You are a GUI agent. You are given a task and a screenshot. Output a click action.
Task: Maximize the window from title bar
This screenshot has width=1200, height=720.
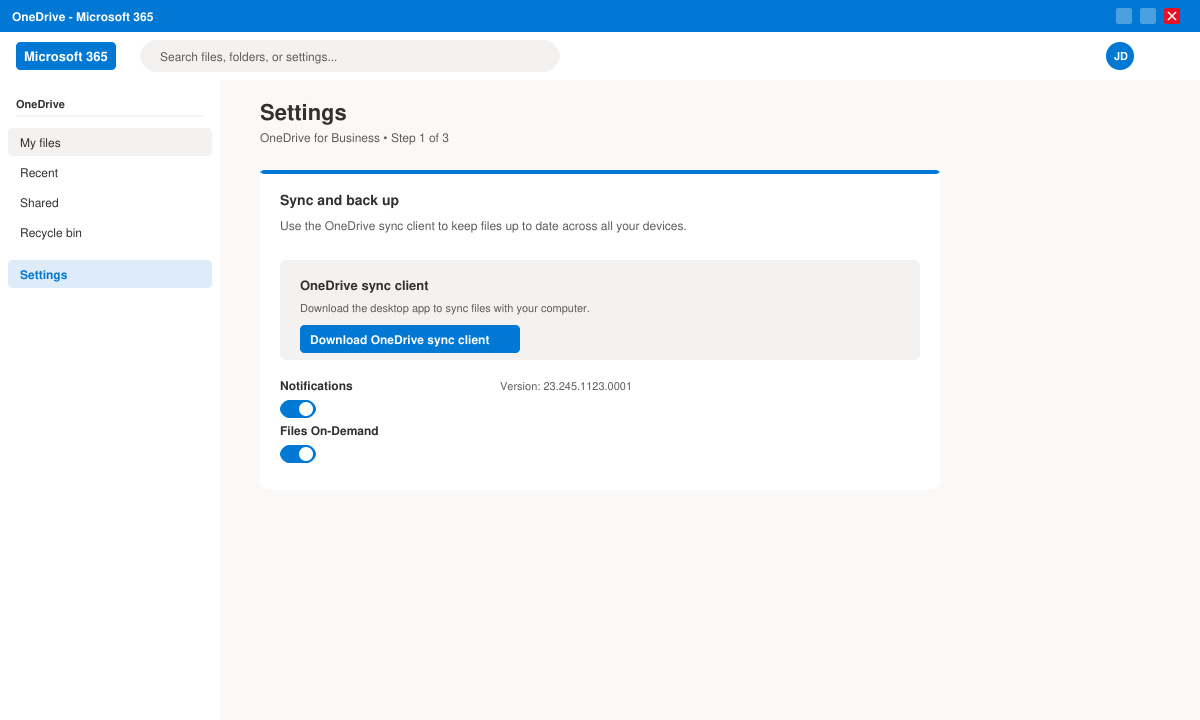click(x=1148, y=16)
